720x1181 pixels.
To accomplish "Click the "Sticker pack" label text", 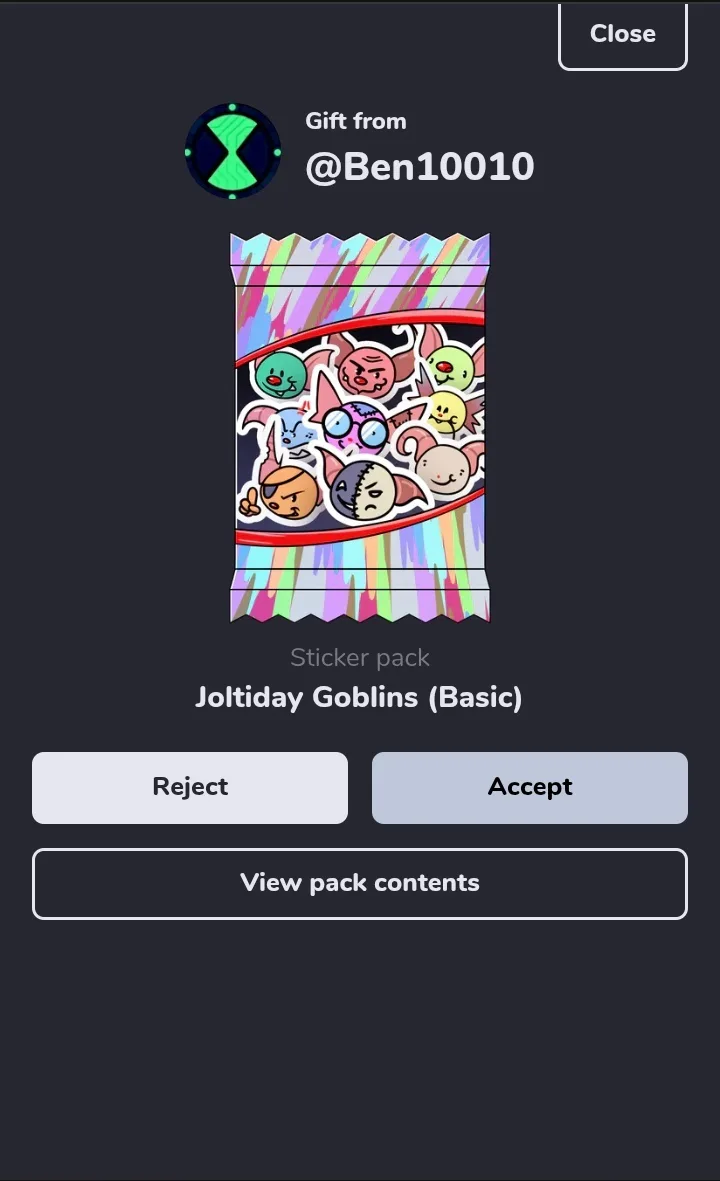I will [360, 658].
